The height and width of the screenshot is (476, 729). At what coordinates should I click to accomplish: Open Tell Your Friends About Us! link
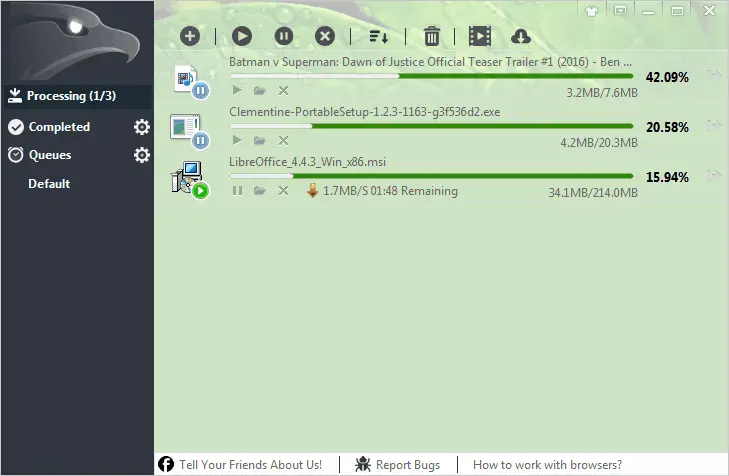click(x=250, y=464)
